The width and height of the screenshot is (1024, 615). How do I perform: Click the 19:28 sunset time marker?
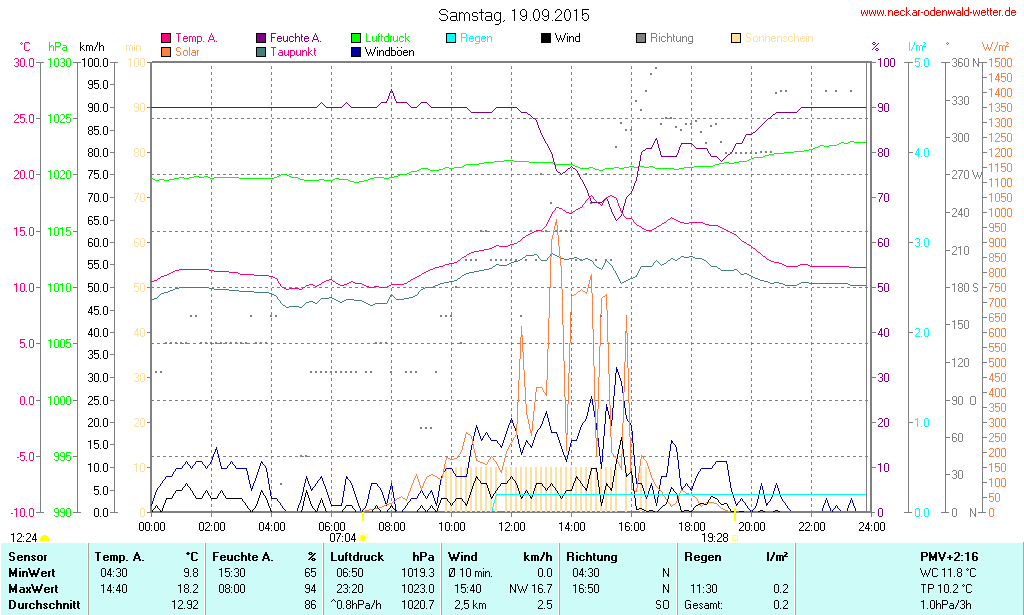(714, 537)
